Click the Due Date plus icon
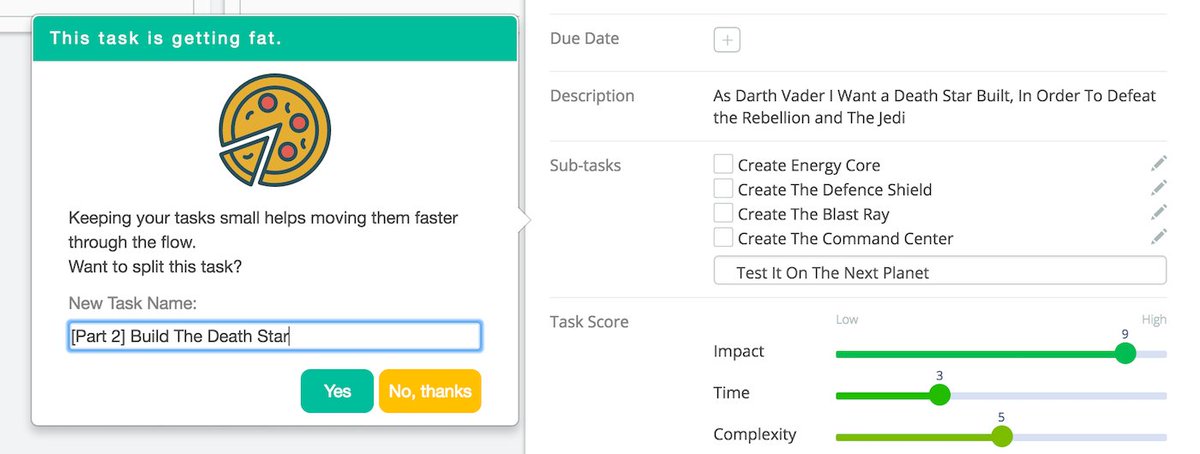Screen dimensions: 1200x454 pyautogui.click(x=727, y=40)
